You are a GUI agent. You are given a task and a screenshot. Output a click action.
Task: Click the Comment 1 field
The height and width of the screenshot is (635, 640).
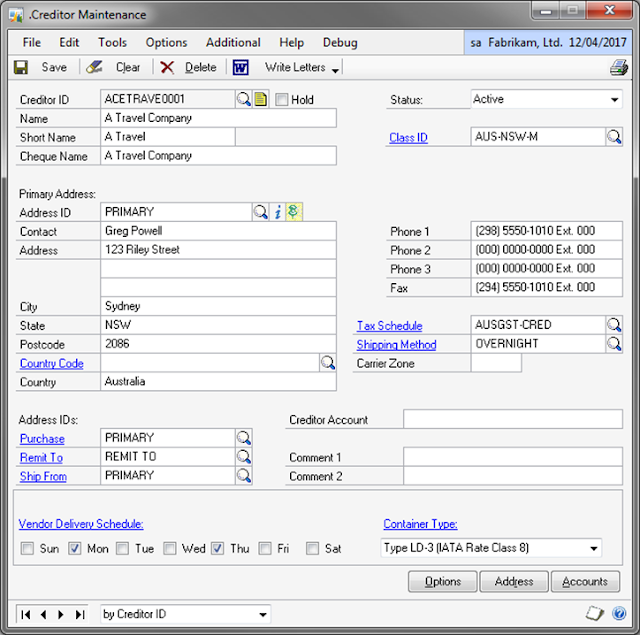[x=513, y=457]
